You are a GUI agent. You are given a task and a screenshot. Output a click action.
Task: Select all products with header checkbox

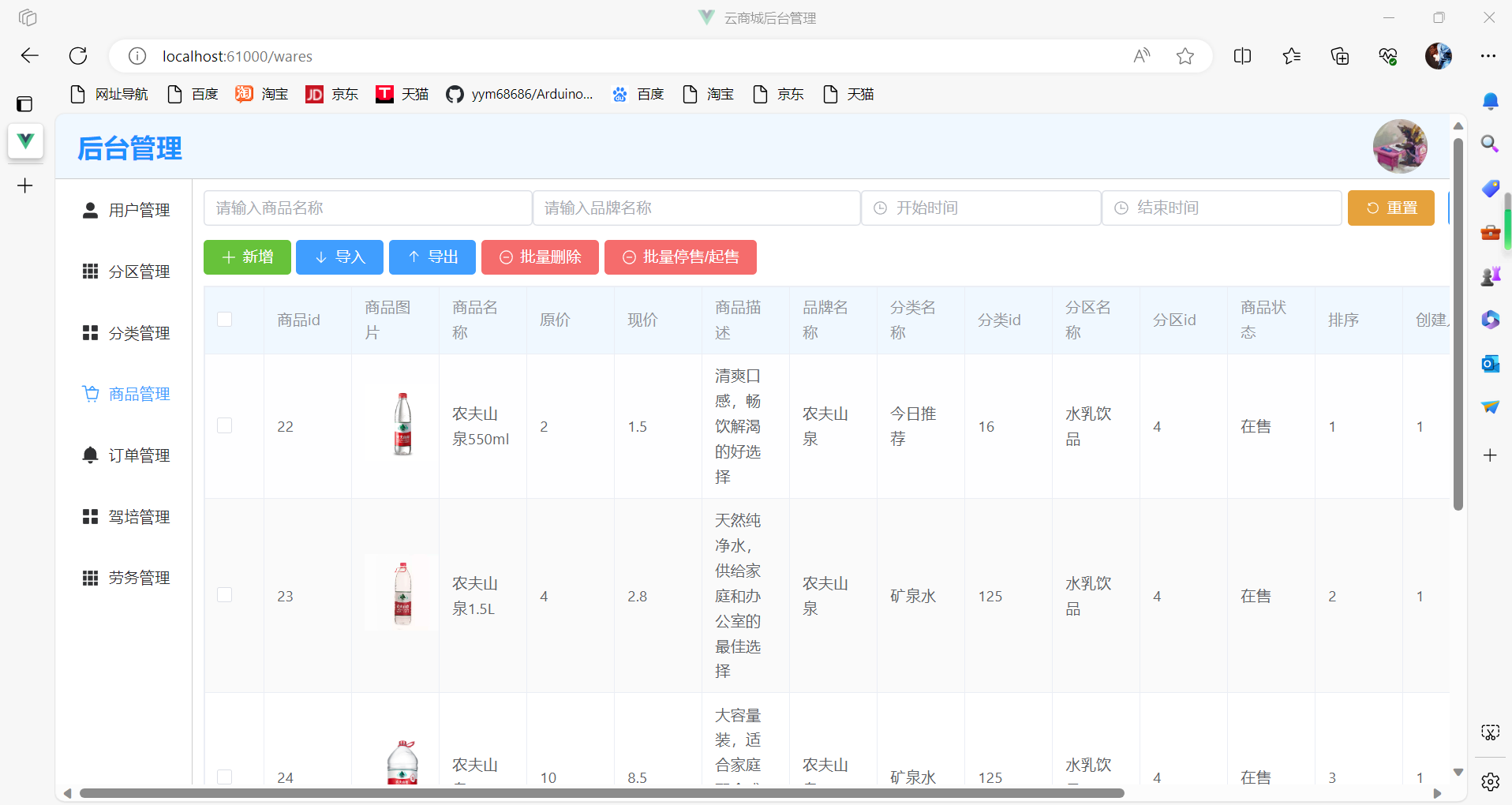224,320
